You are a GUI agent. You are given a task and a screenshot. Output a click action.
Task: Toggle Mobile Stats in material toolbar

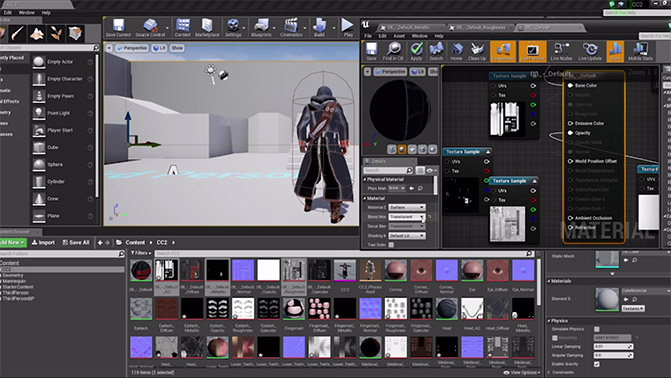[640, 51]
